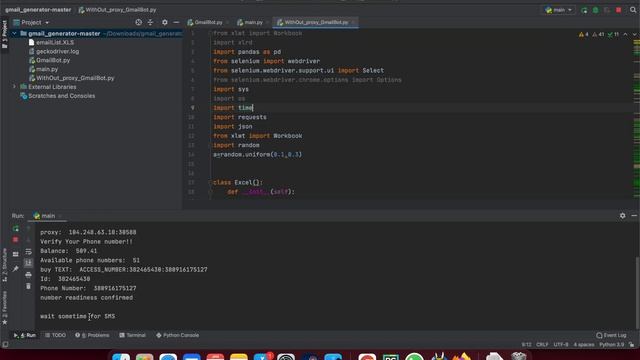Click the Rerun 'main' toolbar icon
The width and height of the screenshot is (640, 360).
coord(584,10)
